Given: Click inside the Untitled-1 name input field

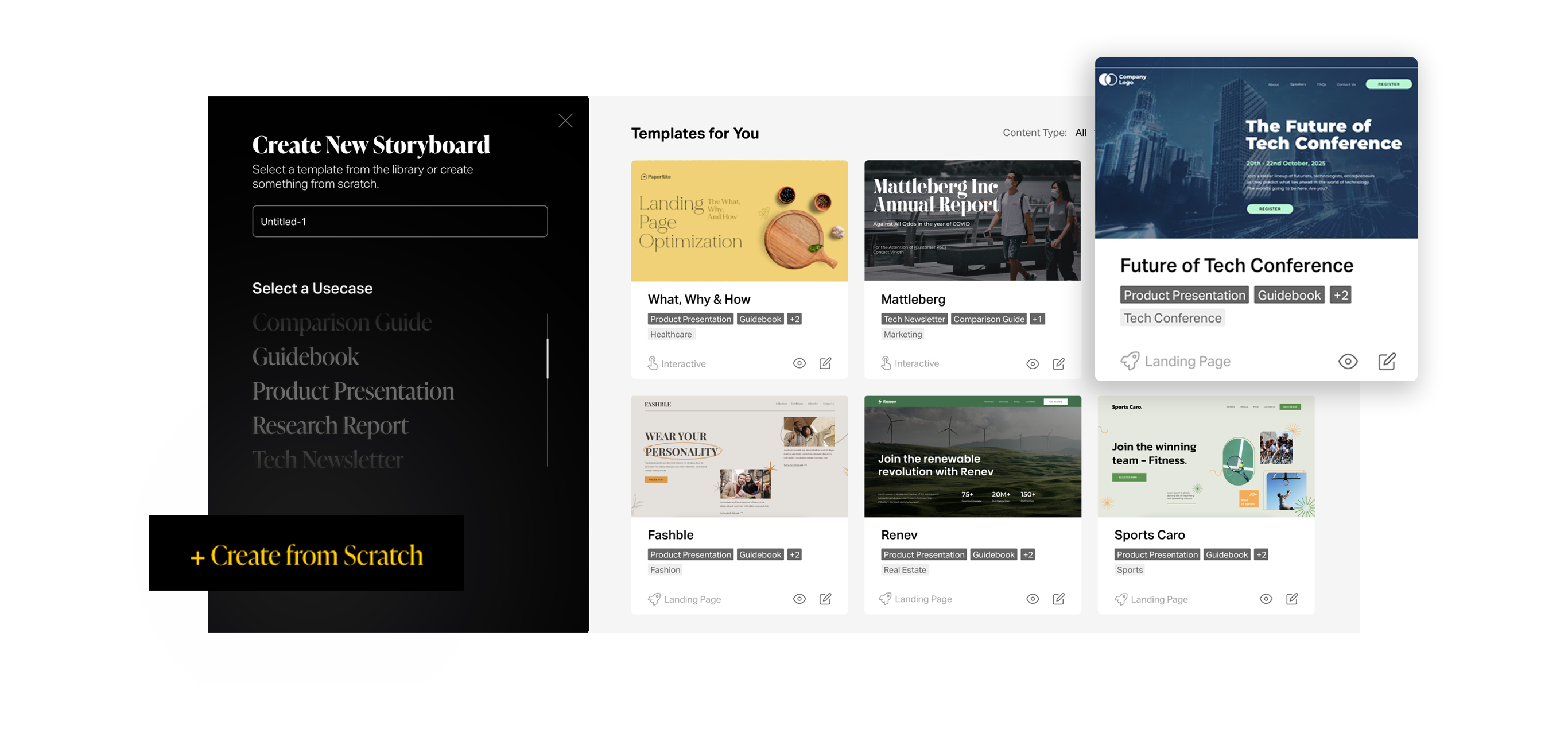Looking at the screenshot, I should tap(400, 221).
